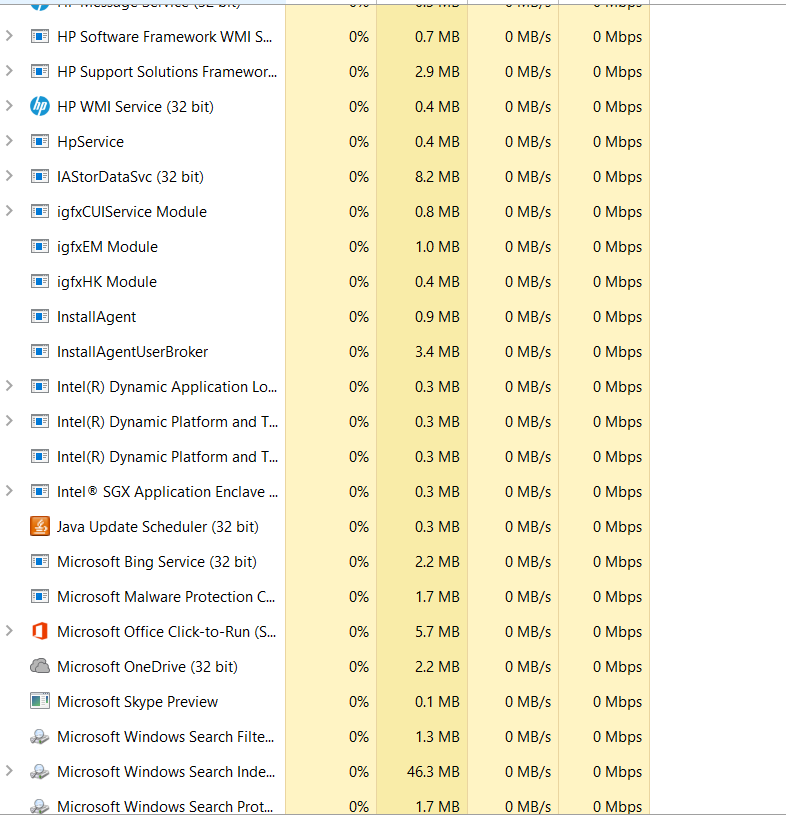Expand the Intel SGX Application Enclave row

tap(9, 491)
